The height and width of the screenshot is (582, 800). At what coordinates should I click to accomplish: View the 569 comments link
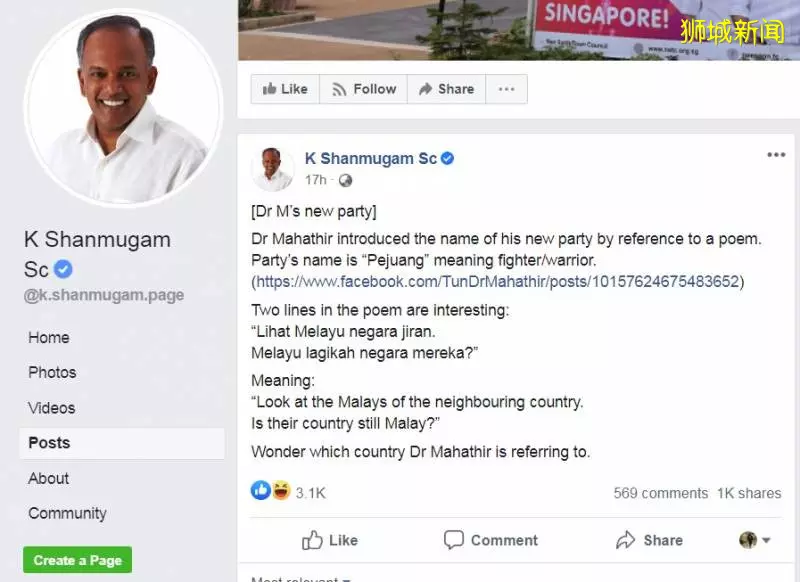click(661, 493)
